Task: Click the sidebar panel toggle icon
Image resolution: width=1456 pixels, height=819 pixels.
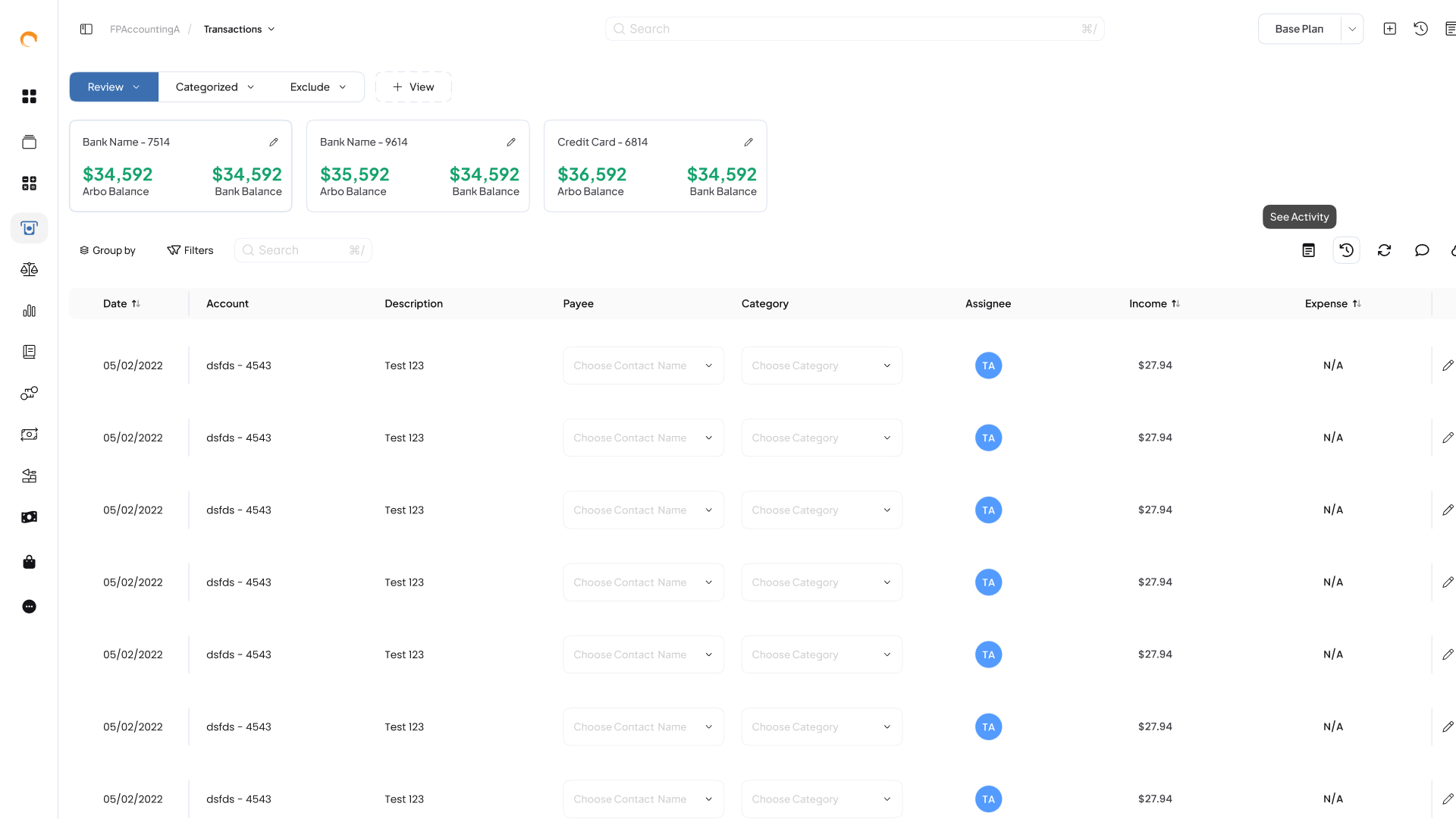Action: point(86,29)
